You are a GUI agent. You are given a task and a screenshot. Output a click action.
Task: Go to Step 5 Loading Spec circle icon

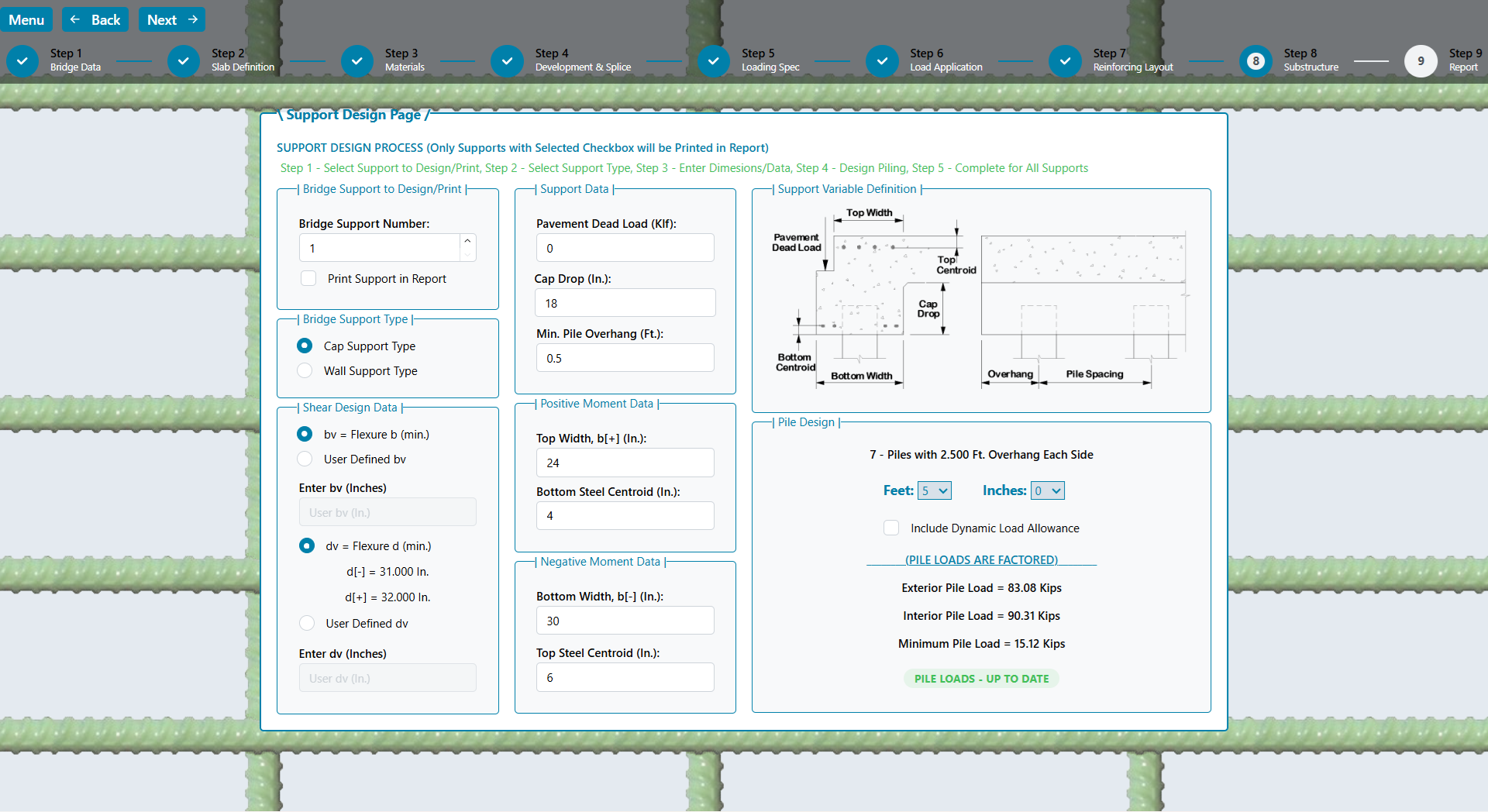pos(713,60)
